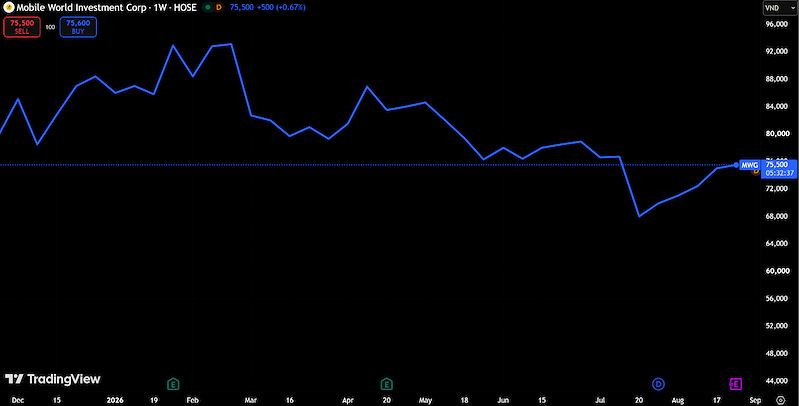Click the 84,000 price axis label
Viewport: 799px width, 406px height.
(776, 106)
